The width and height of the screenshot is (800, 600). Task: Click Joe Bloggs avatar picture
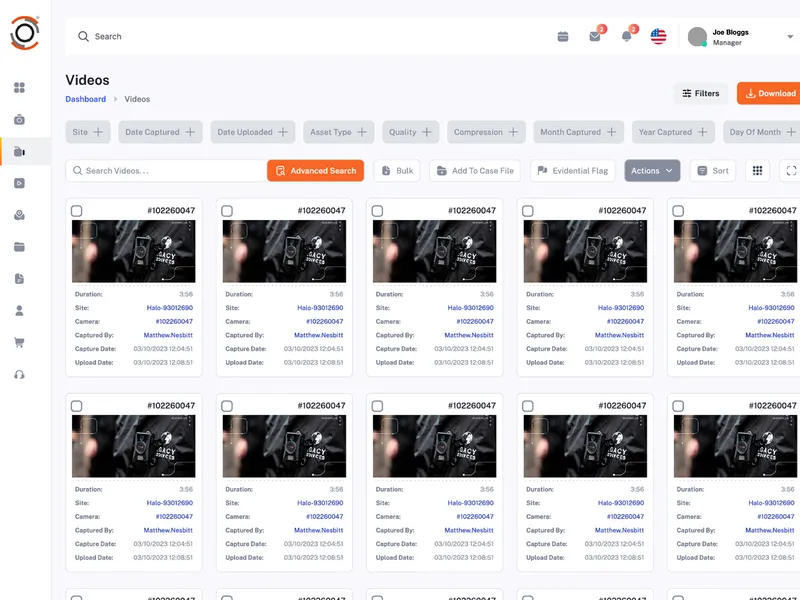(x=697, y=37)
